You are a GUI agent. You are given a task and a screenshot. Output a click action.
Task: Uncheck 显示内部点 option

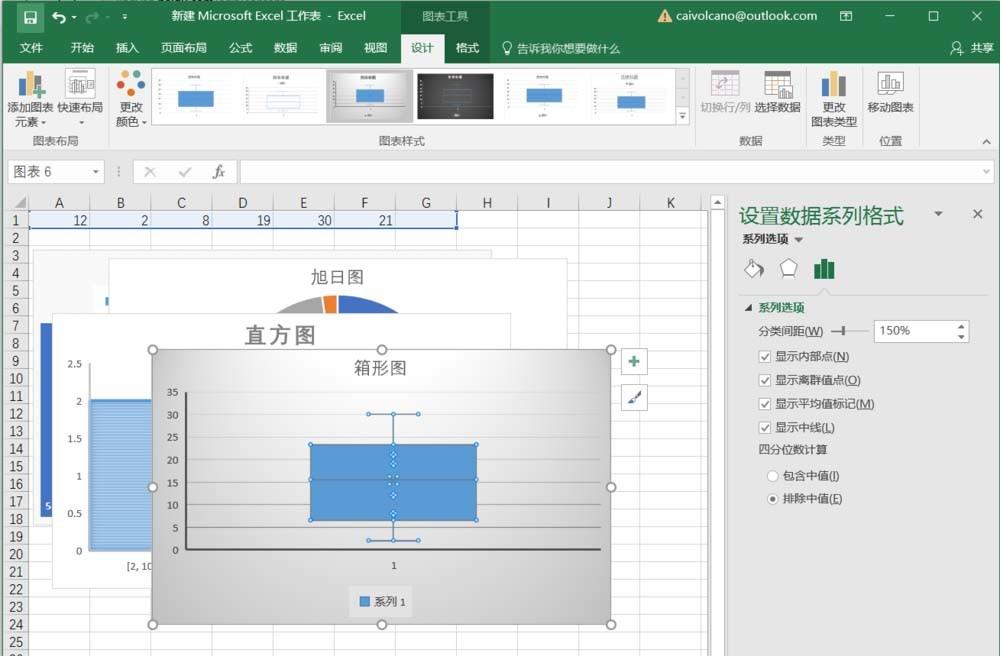[x=765, y=357]
